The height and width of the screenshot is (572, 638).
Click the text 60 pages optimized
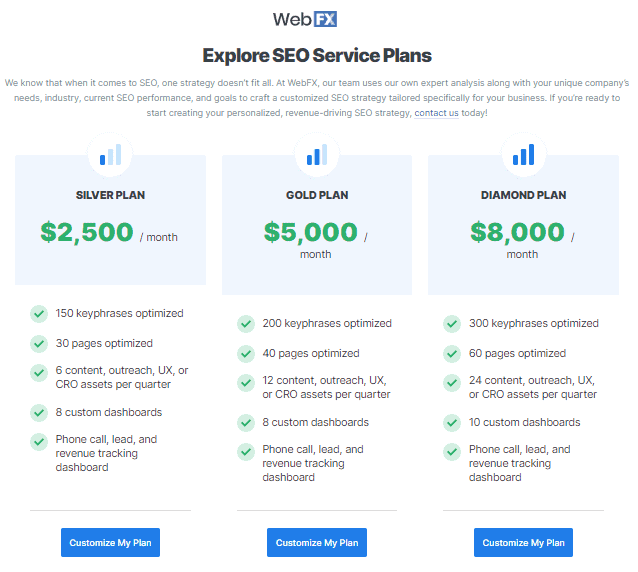(x=517, y=354)
